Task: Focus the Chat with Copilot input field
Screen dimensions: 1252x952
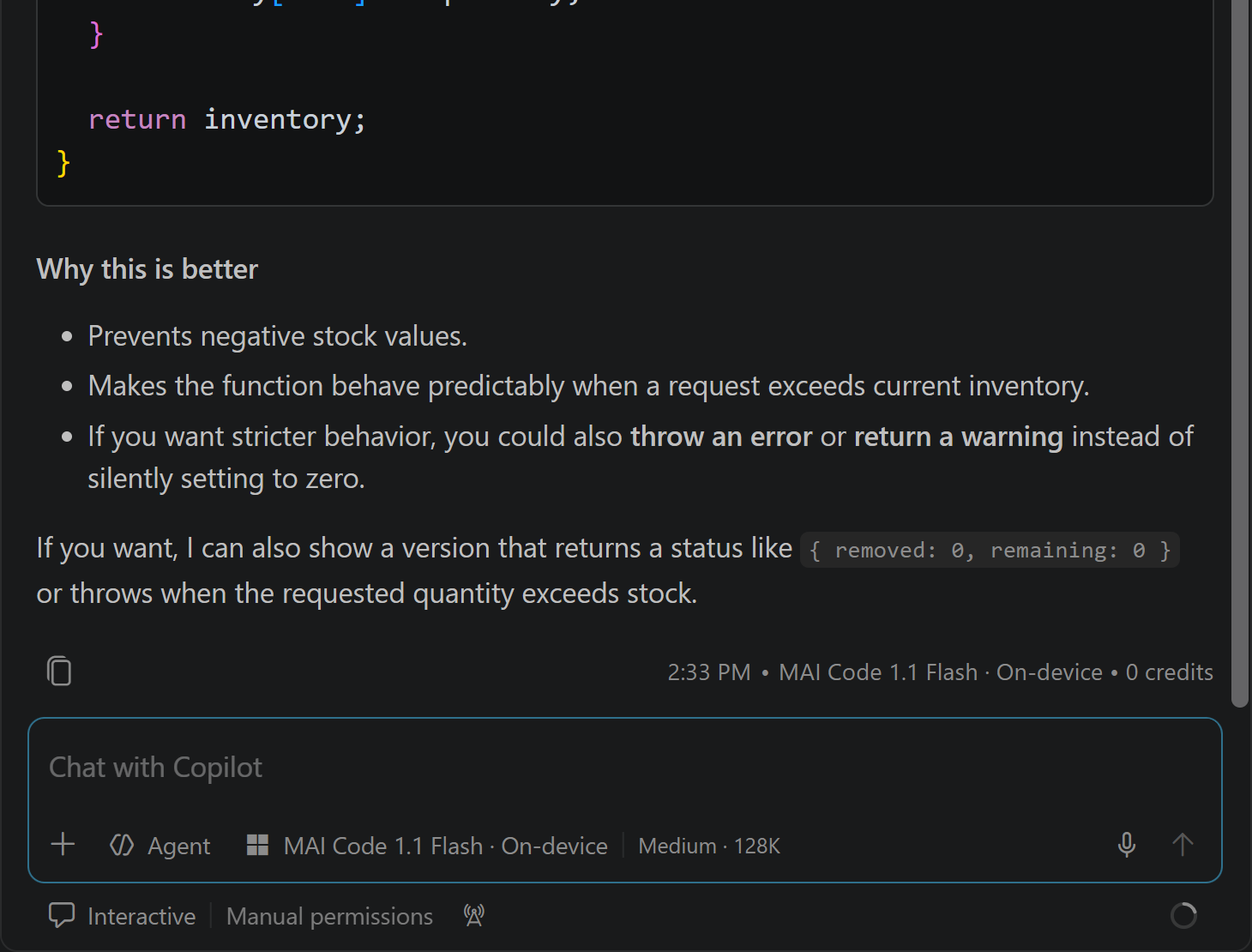Action: click(x=624, y=768)
